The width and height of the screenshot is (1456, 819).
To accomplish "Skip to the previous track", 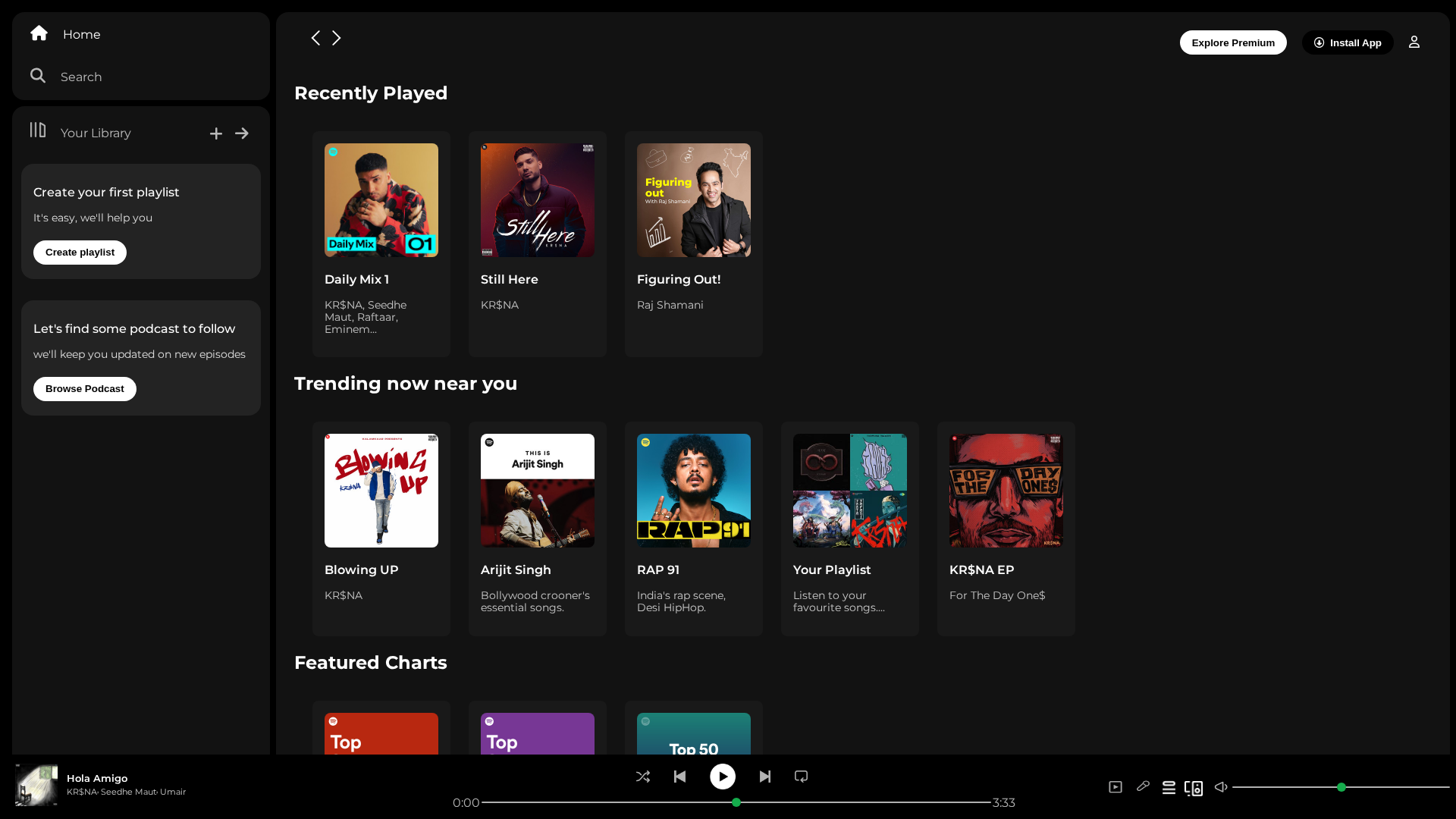I will [x=680, y=777].
